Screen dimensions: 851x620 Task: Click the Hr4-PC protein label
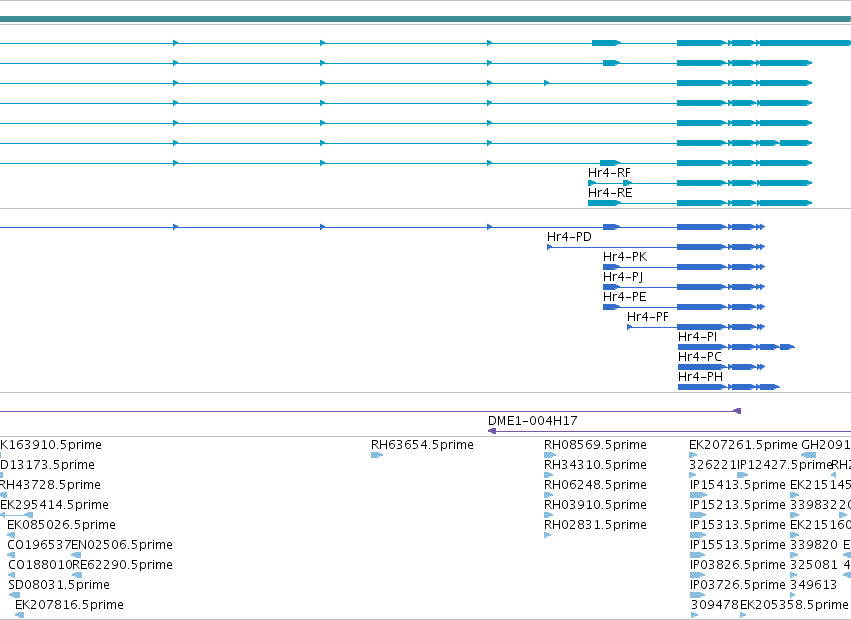(x=700, y=357)
